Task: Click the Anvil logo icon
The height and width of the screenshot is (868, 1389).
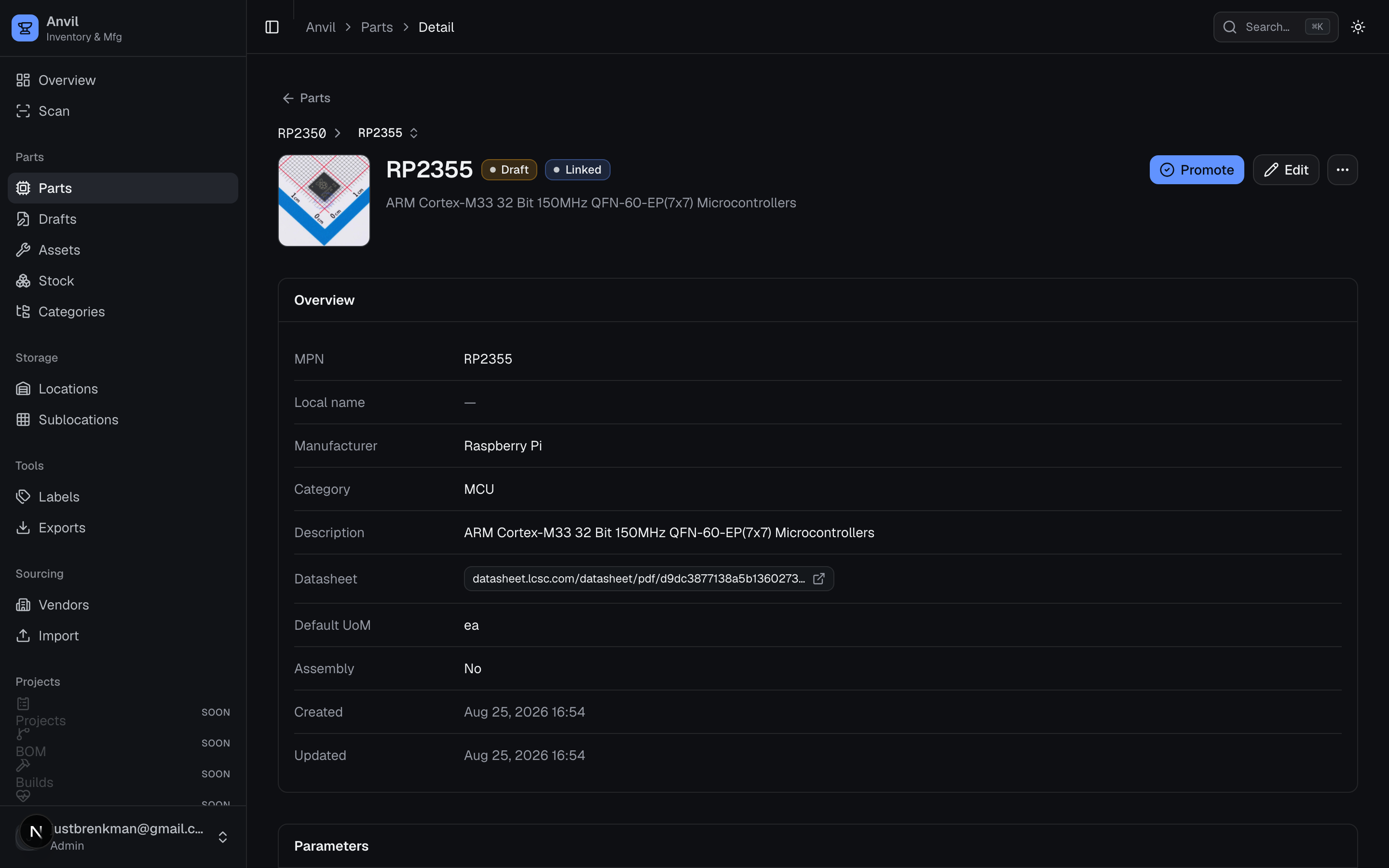Action: coord(25,27)
